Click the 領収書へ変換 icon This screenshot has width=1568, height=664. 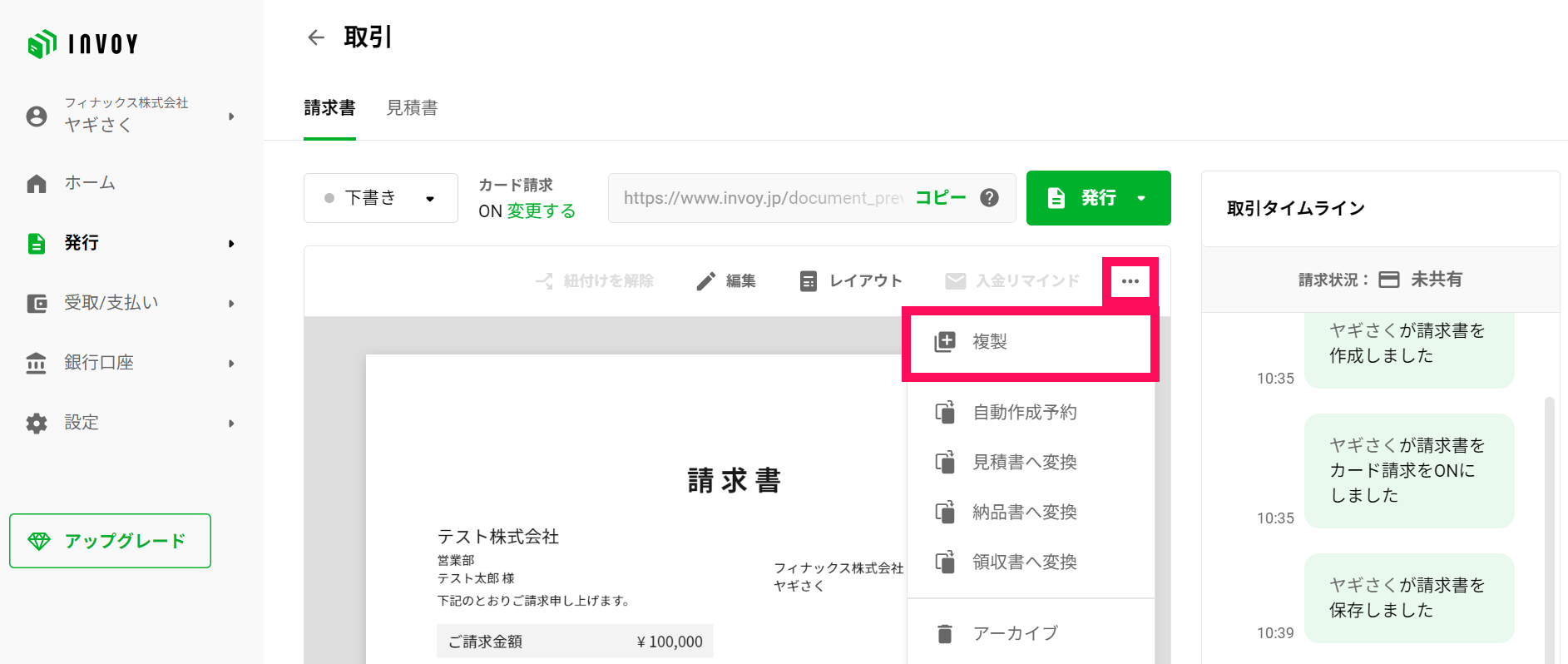945,562
